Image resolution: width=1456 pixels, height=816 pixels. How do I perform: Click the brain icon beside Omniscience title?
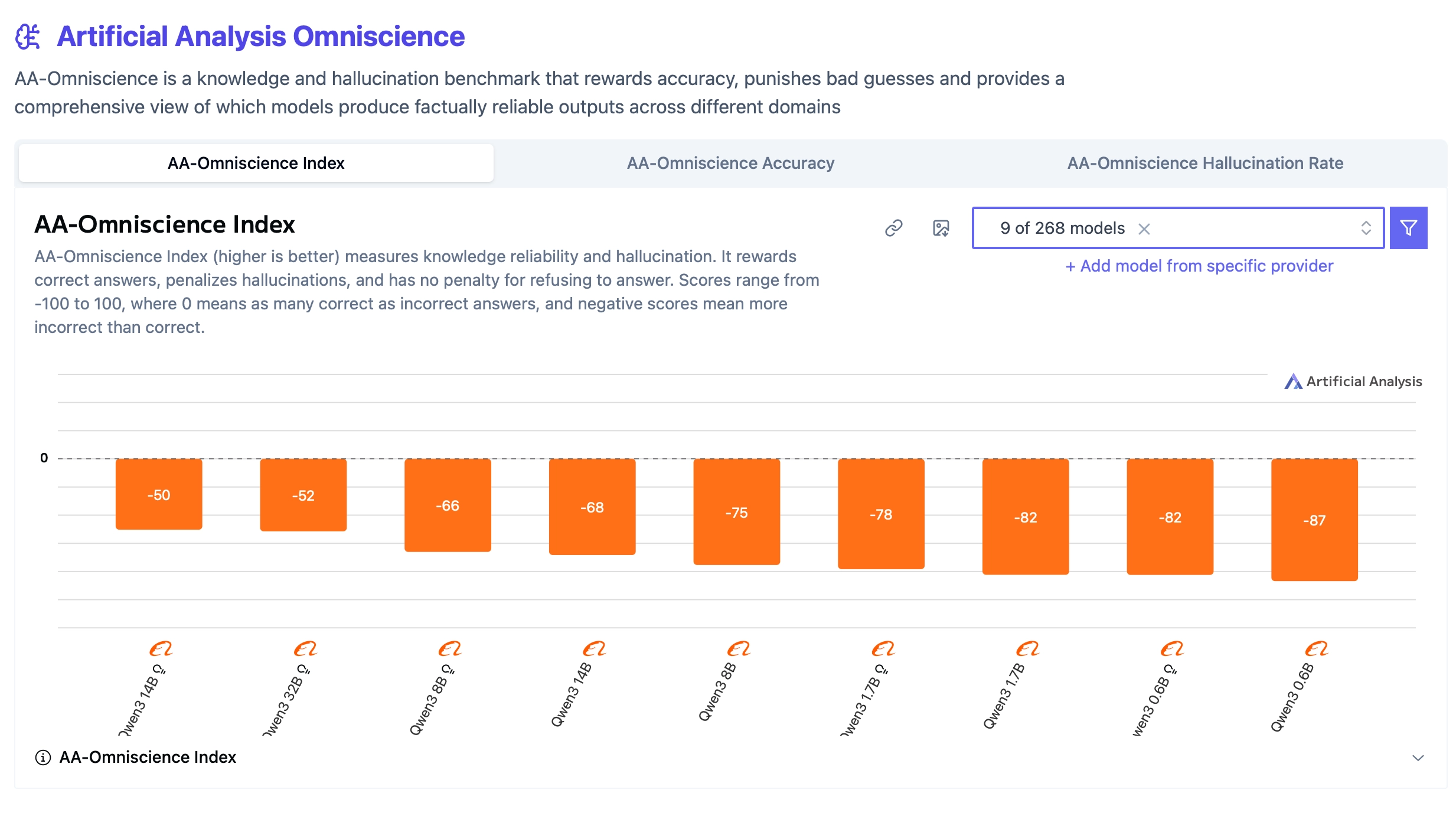pos(28,37)
